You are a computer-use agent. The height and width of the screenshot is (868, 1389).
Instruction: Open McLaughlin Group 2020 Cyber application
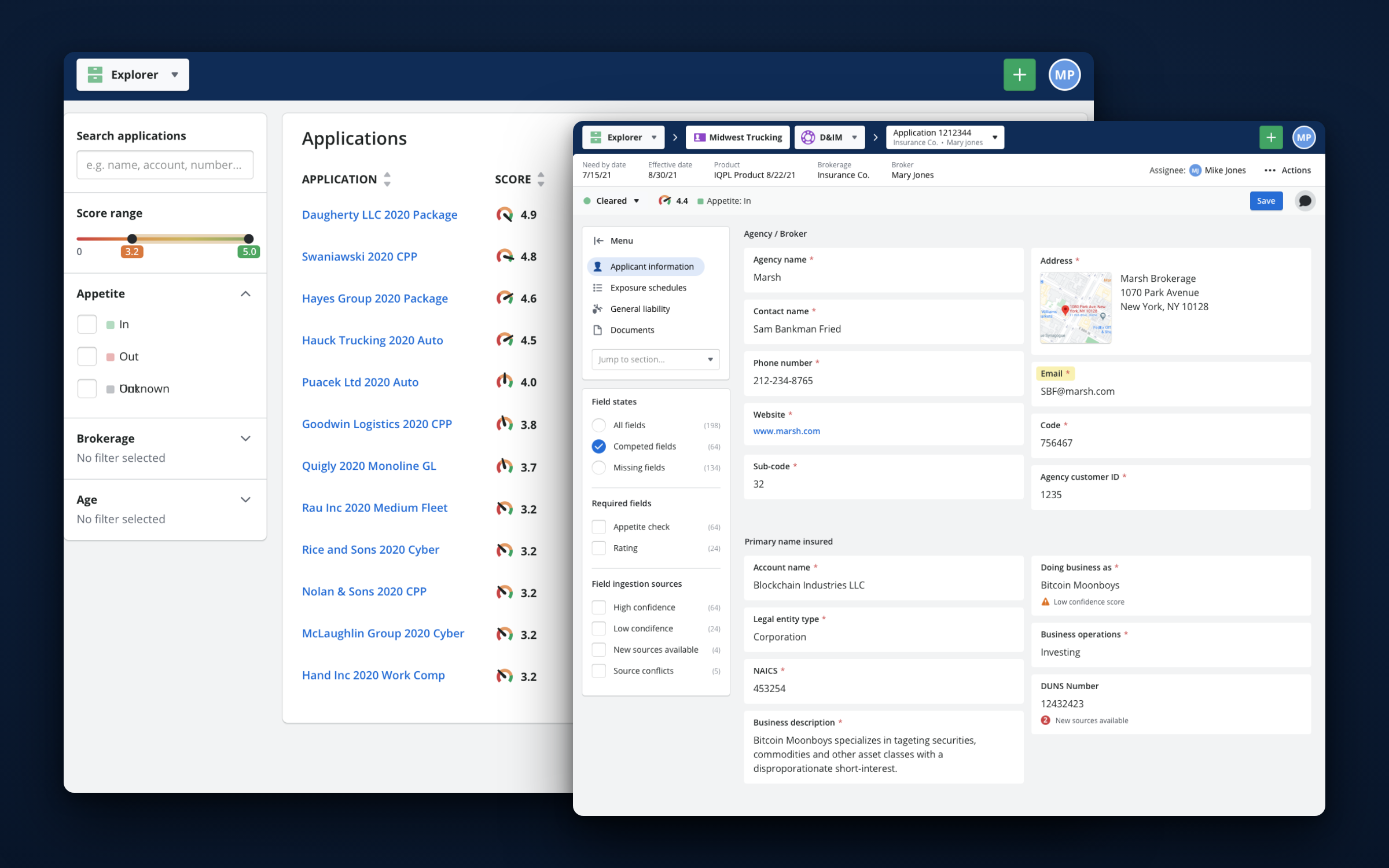tap(383, 633)
